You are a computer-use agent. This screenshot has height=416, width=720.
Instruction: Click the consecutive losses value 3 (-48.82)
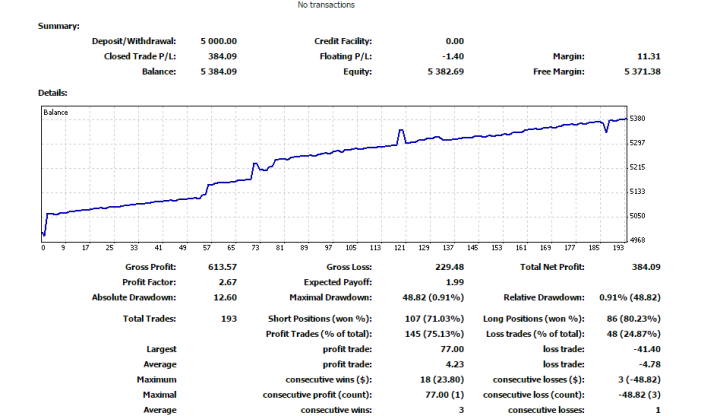click(x=640, y=380)
